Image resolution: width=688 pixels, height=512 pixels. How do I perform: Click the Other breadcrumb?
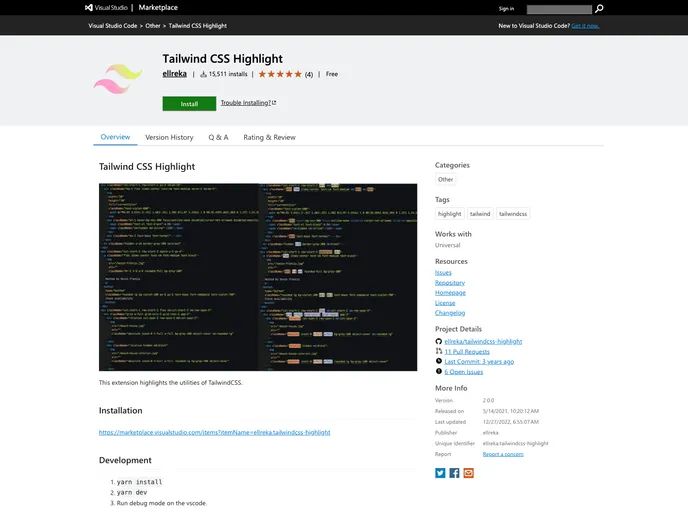pyautogui.click(x=153, y=26)
